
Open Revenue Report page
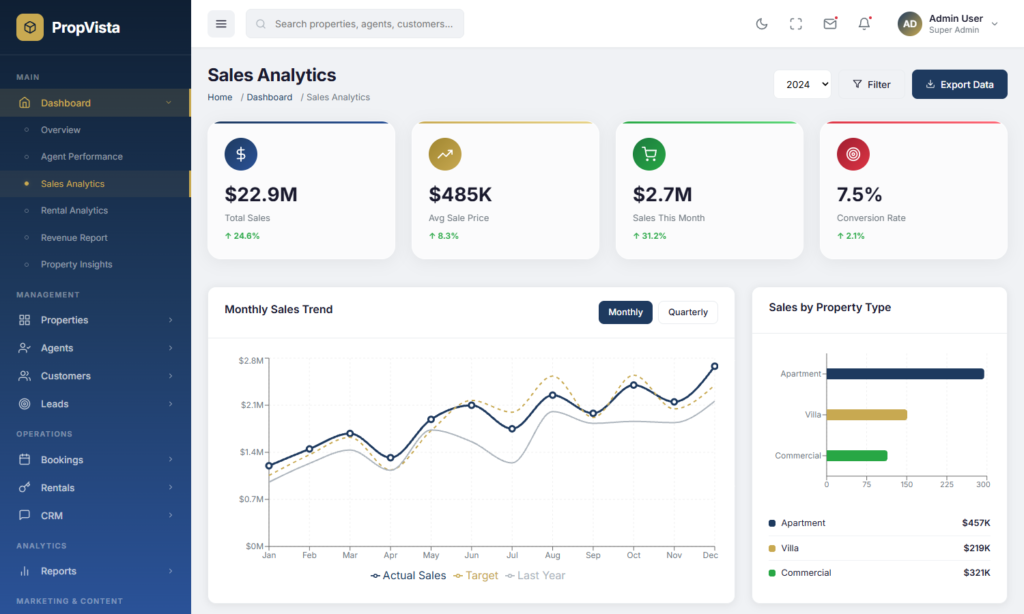tap(95, 238)
